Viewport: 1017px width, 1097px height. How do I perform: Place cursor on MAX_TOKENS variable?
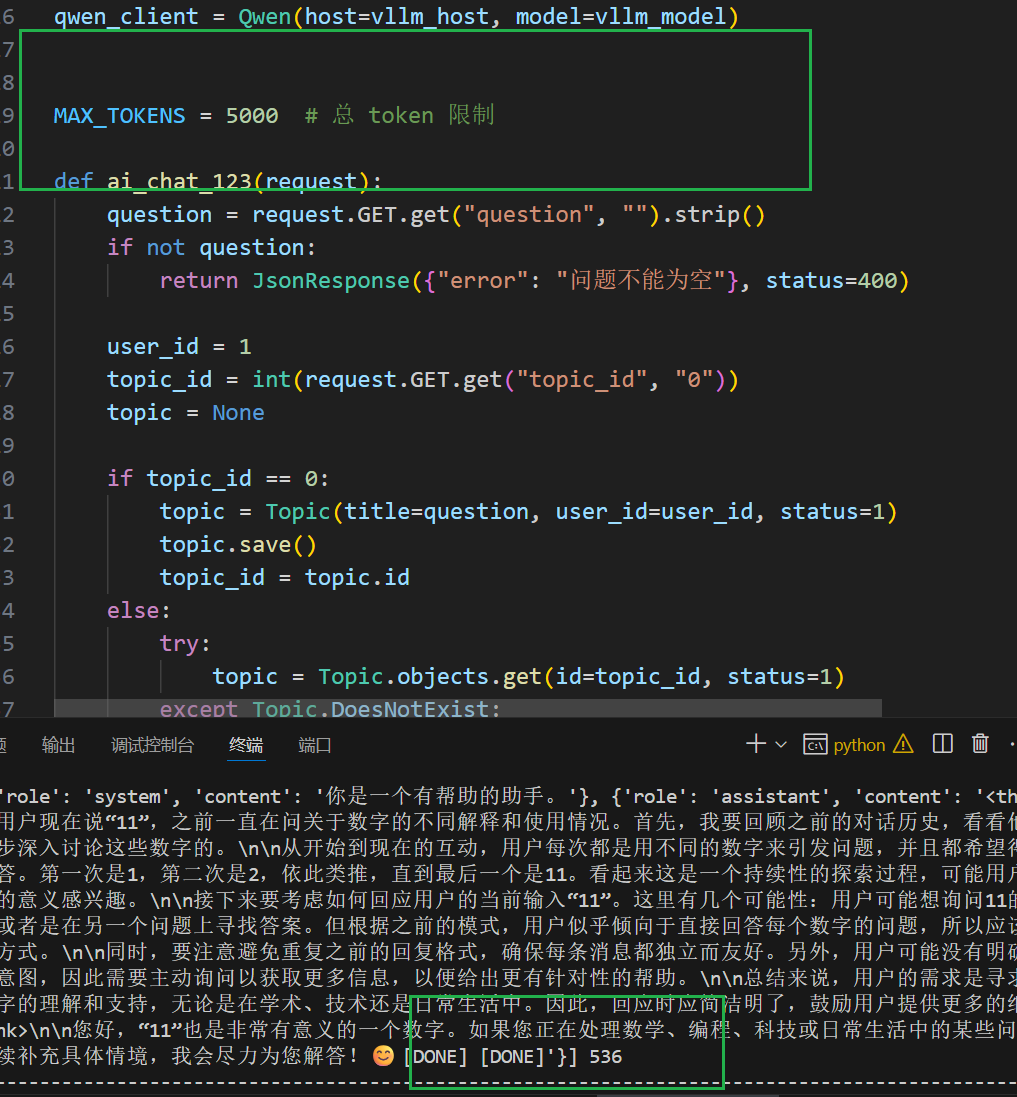coord(119,115)
